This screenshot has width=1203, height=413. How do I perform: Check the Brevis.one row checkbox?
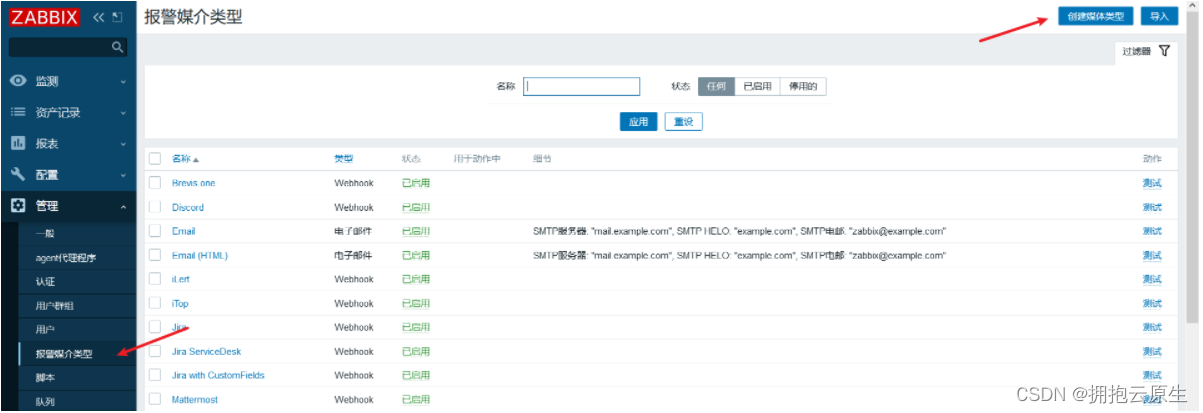(154, 183)
